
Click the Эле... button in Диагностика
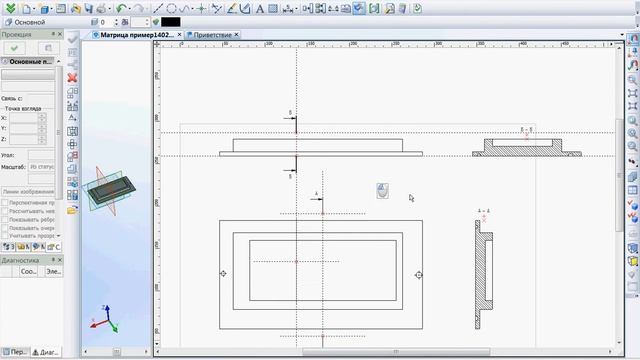[53, 271]
